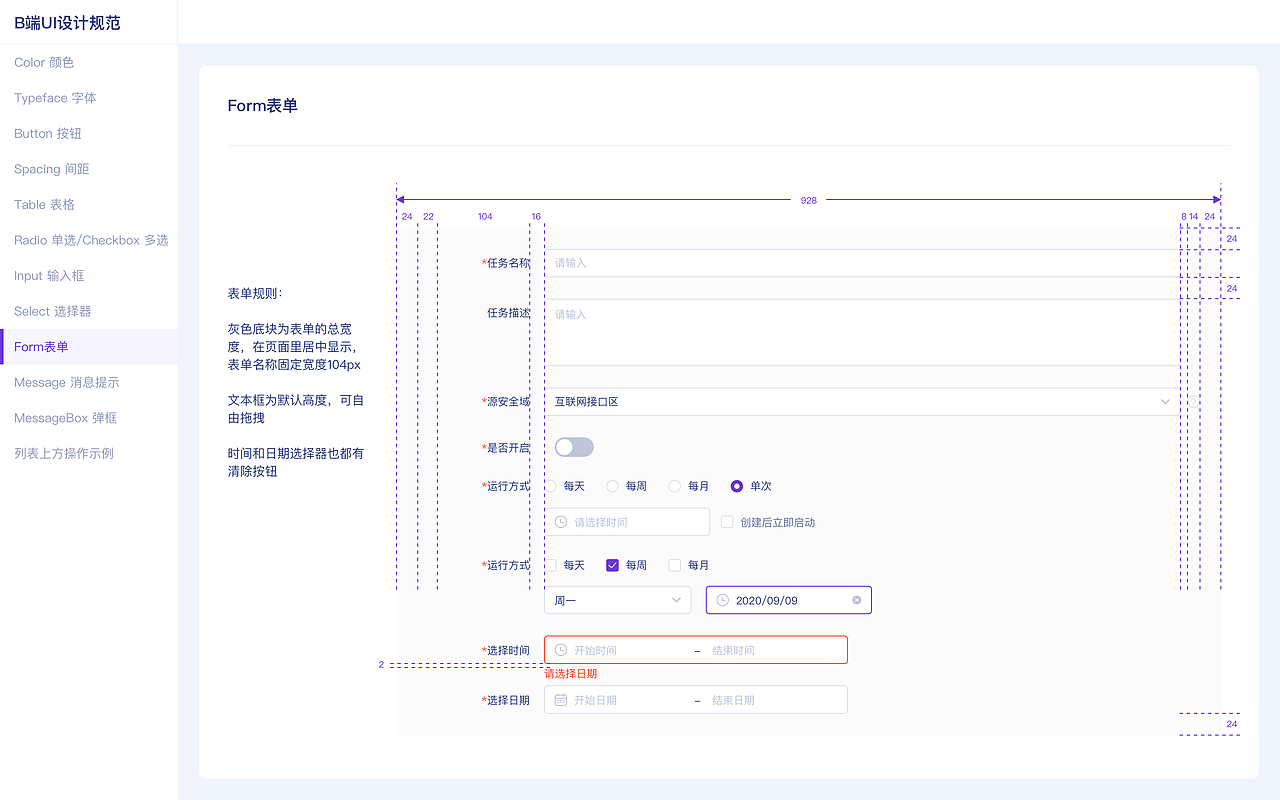This screenshot has width=1280, height=800.
Task: Click the calendar icon in the 开始日期 field
Action: coord(560,699)
